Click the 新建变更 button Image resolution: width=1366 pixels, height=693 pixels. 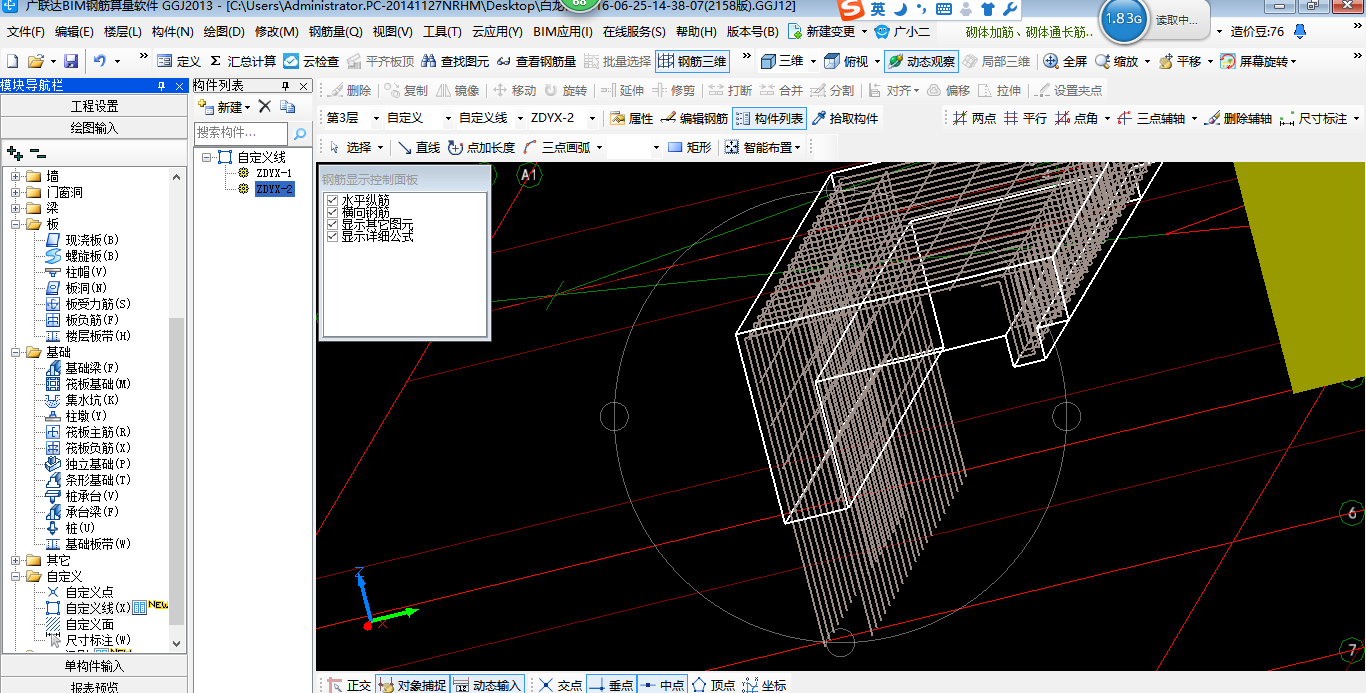pos(828,31)
